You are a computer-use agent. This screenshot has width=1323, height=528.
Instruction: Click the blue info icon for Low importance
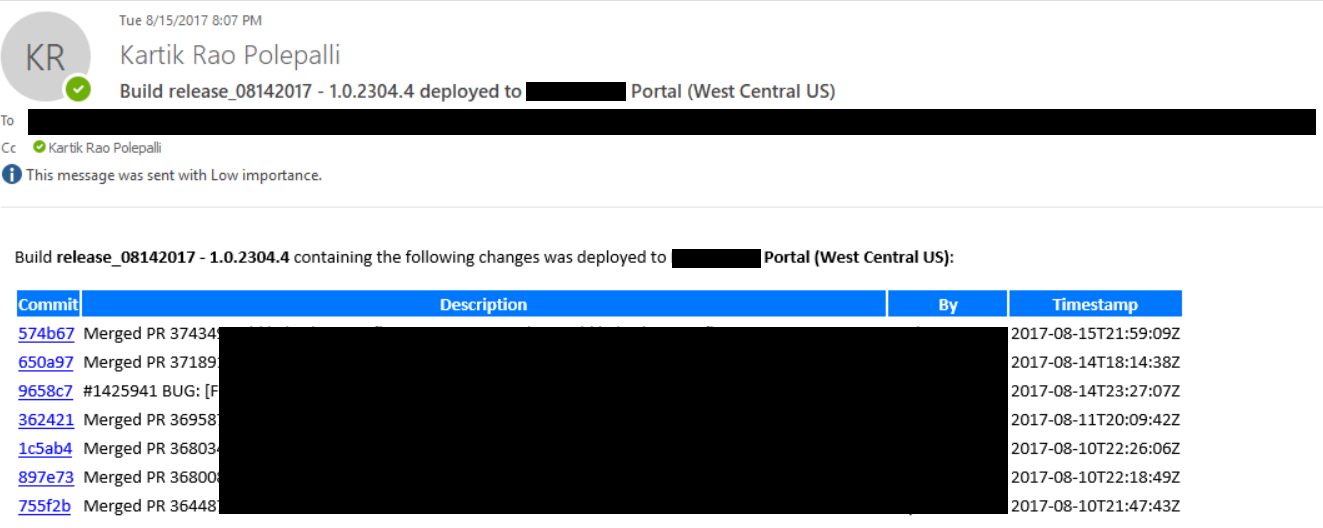tap(11, 175)
